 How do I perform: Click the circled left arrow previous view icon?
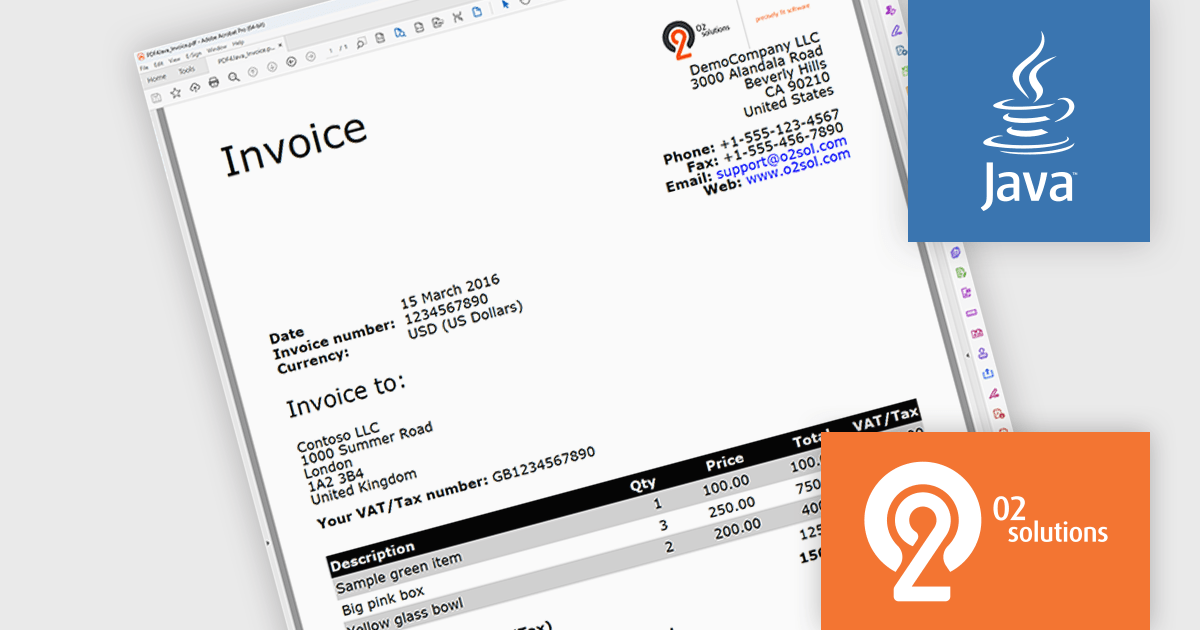291,62
